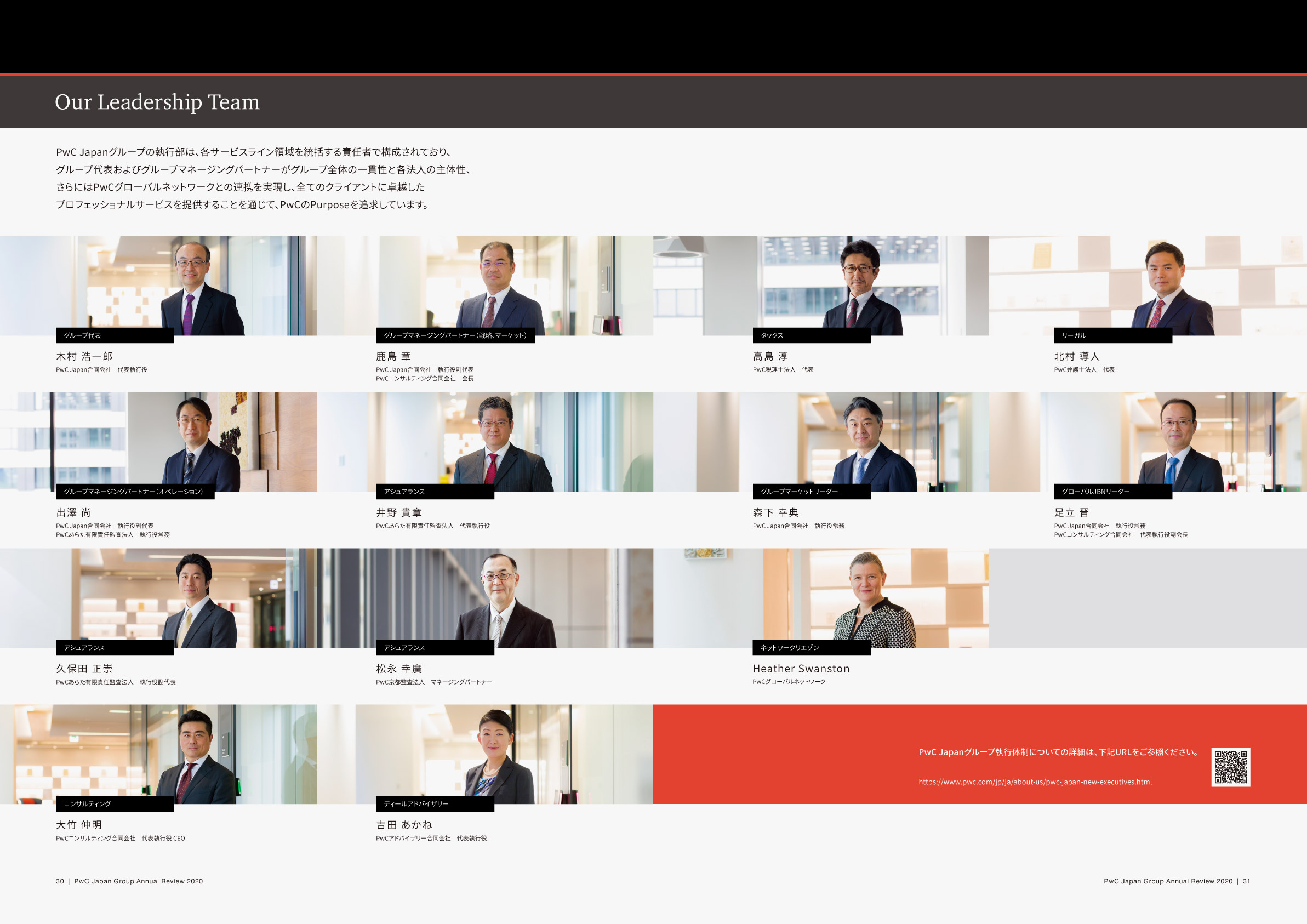The image size is (1307, 924).
Task: Click the name 'Heather Swanston'
Action: 801,669
